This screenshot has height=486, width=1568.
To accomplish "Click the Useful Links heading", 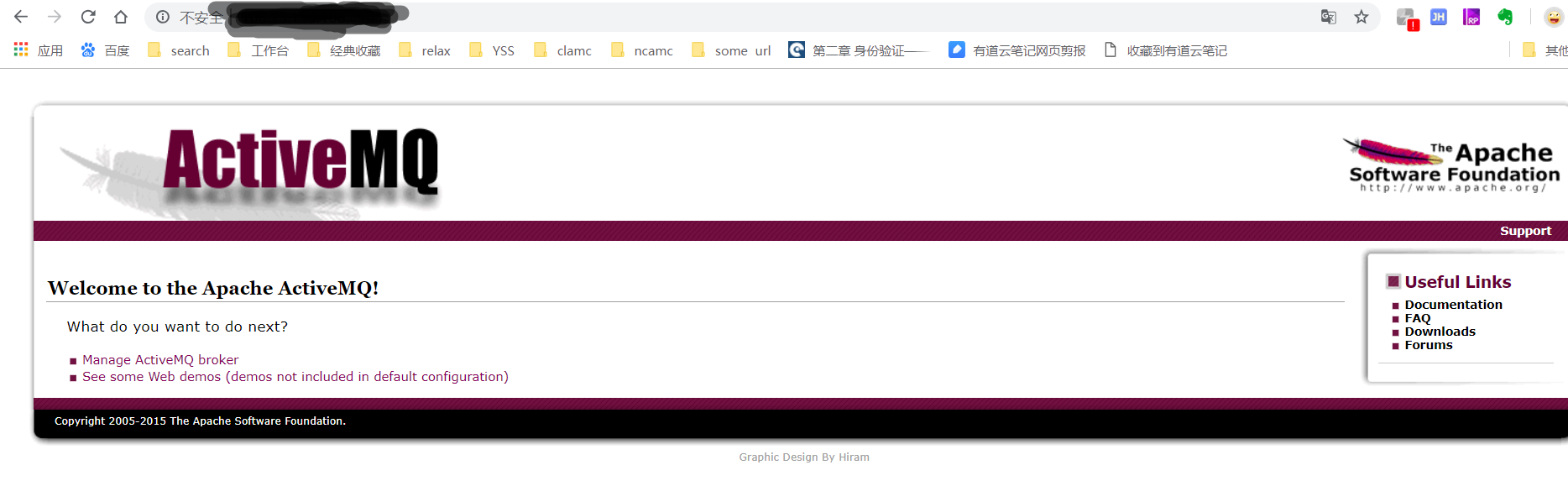I will coord(1457,282).
